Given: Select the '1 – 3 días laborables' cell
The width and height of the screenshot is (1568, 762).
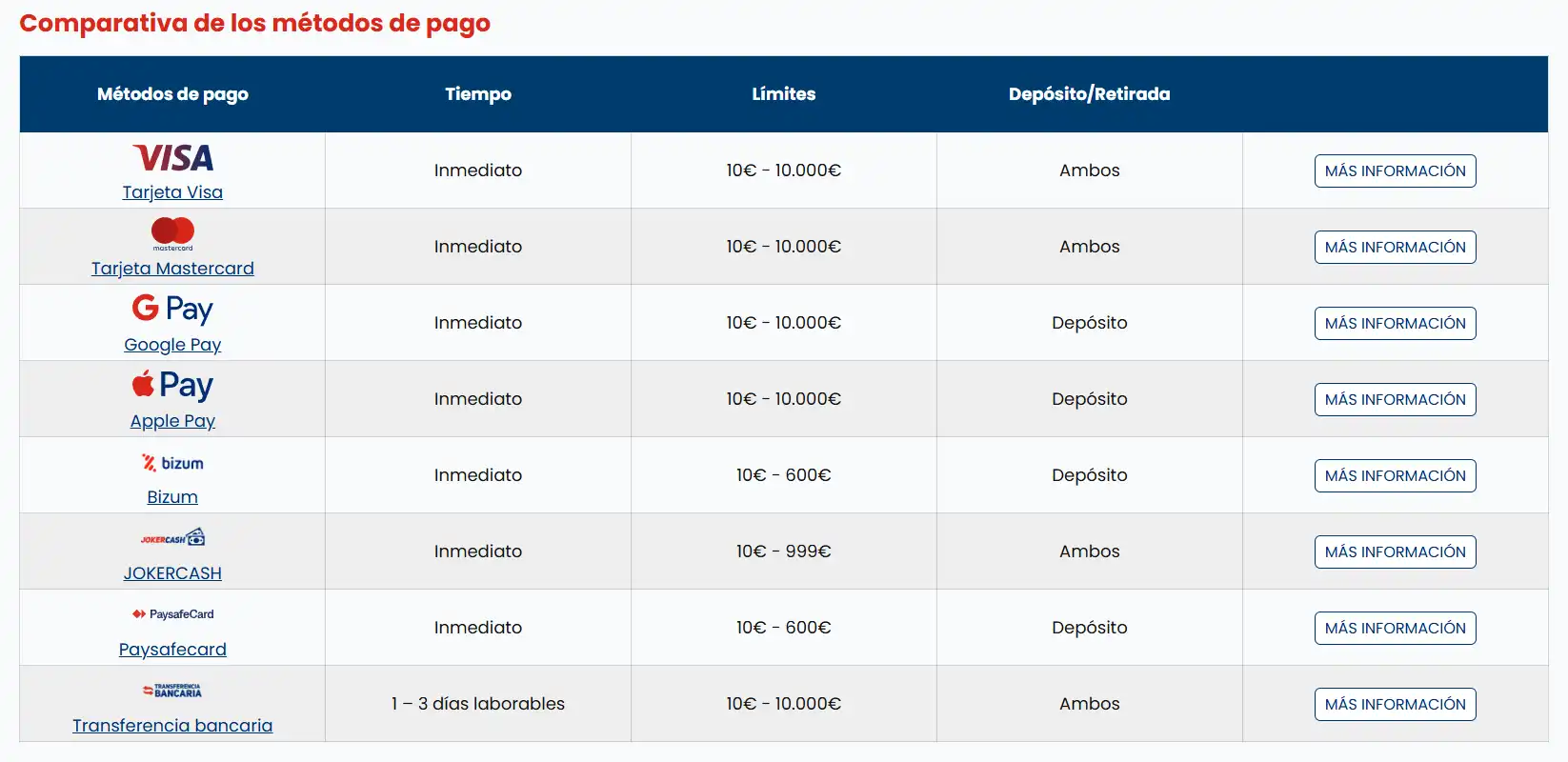Looking at the screenshot, I should point(478,704).
